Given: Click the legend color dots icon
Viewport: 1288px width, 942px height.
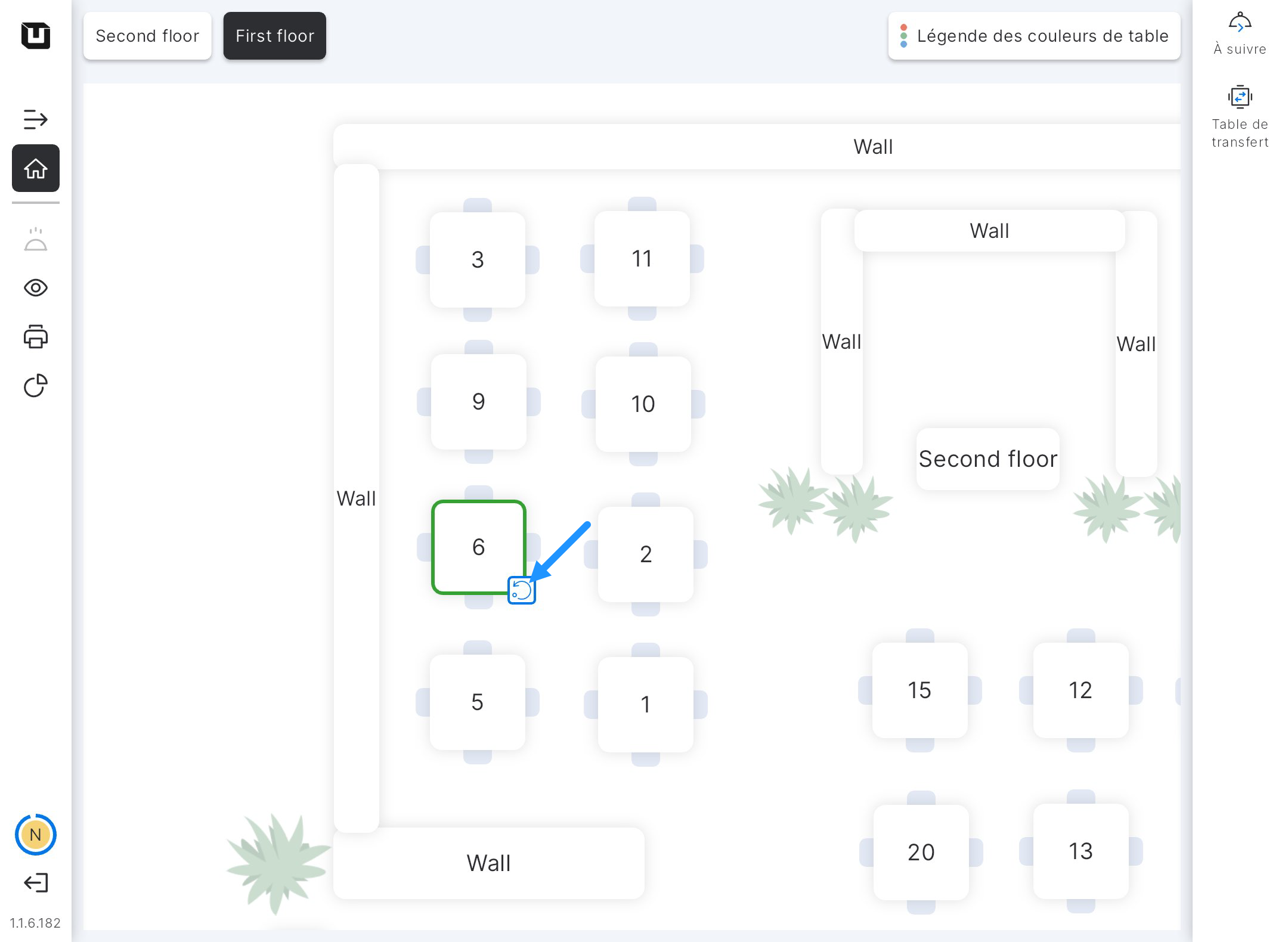Looking at the screenshot, I should (904, 36).
